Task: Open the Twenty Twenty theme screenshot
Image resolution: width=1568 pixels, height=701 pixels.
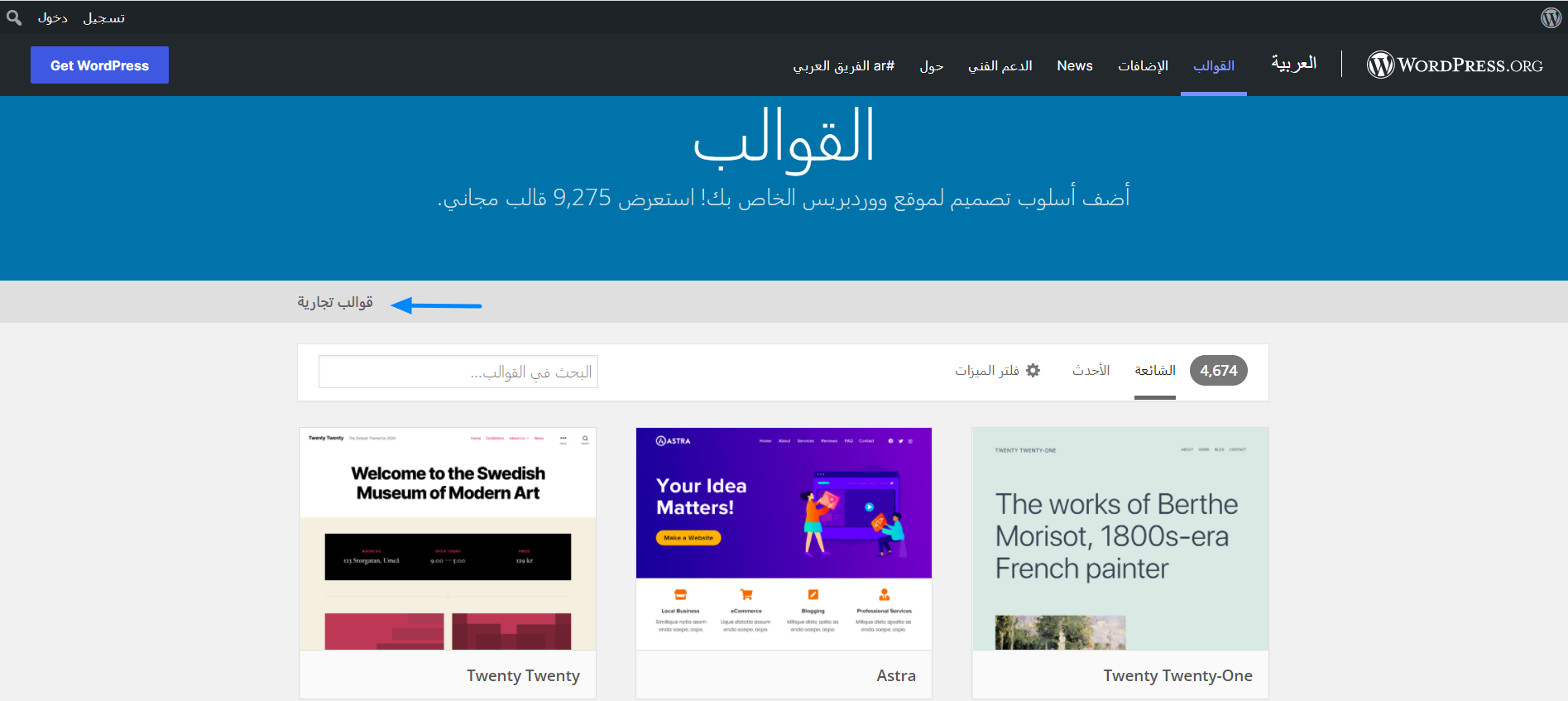Action: (448, 539)
